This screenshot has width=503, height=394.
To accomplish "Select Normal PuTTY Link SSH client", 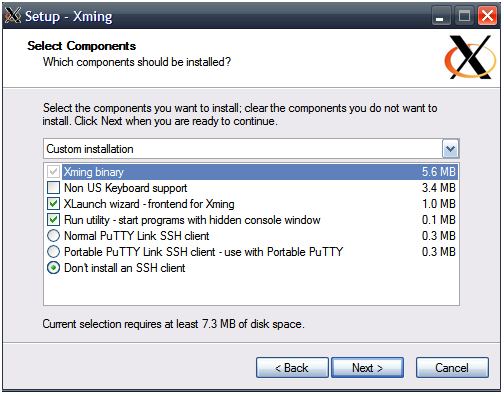I will pyautogui.click(x=53, y=236).
